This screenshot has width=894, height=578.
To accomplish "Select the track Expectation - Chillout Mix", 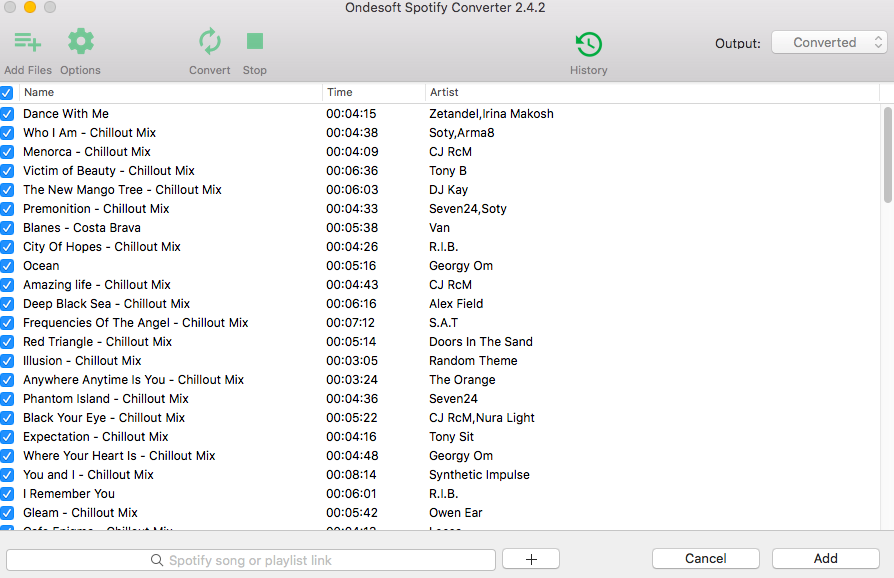I will (x=95, y=437).
